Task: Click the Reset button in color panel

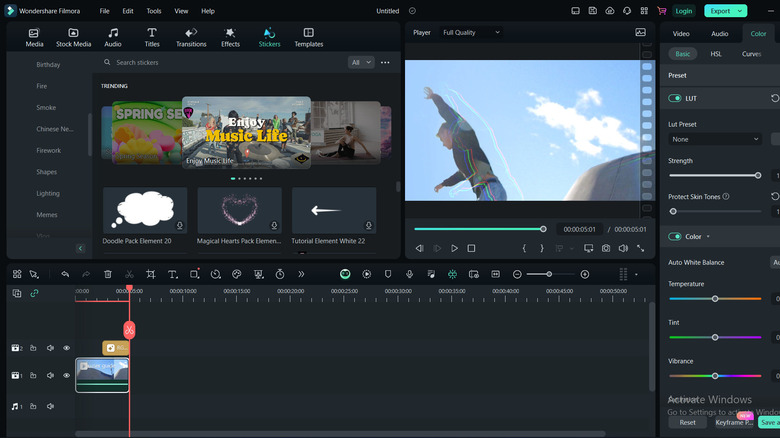Action: (687, 422)
